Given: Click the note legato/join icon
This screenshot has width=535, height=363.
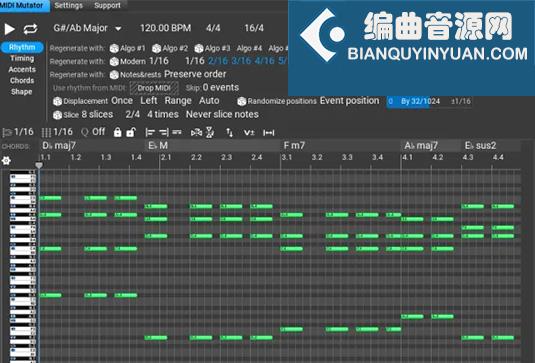Looking at the screenshot, I should coord(177,132).
